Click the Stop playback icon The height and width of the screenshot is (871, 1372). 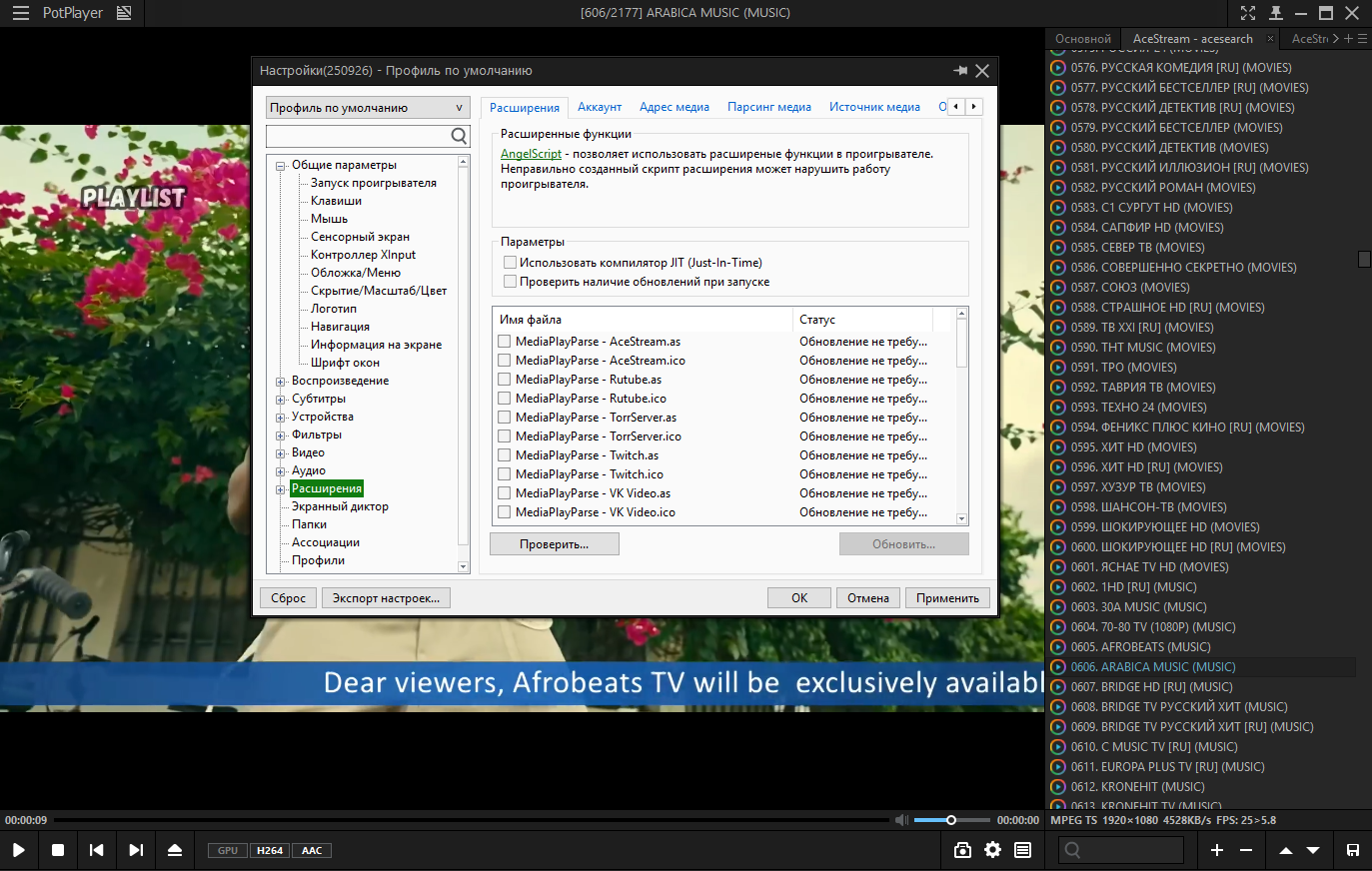tap(58, 850)
